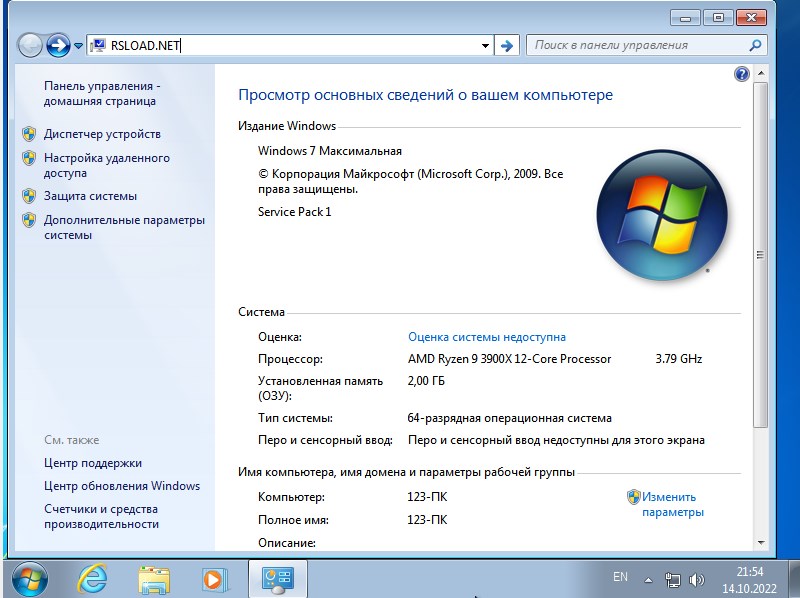Screen dimensions: 800x598
Task: Open Центр поддержки link
Action: coord(93,463)
